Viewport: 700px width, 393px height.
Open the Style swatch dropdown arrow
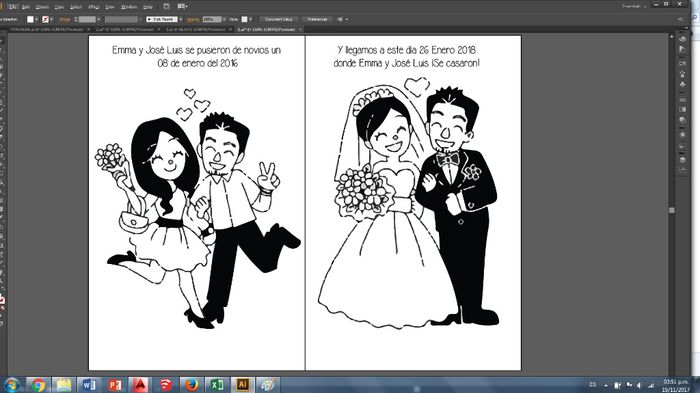(250, 19)
